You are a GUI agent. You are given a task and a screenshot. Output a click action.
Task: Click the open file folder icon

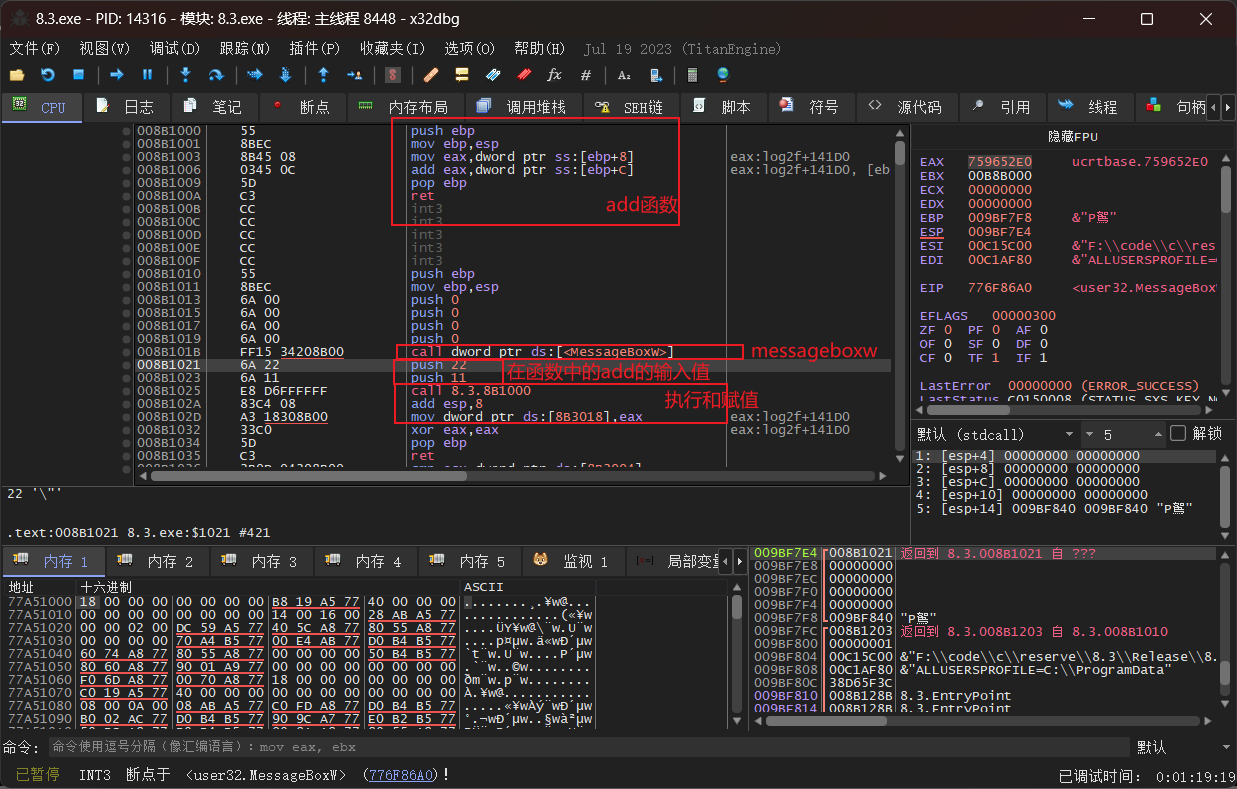(17, 75)
